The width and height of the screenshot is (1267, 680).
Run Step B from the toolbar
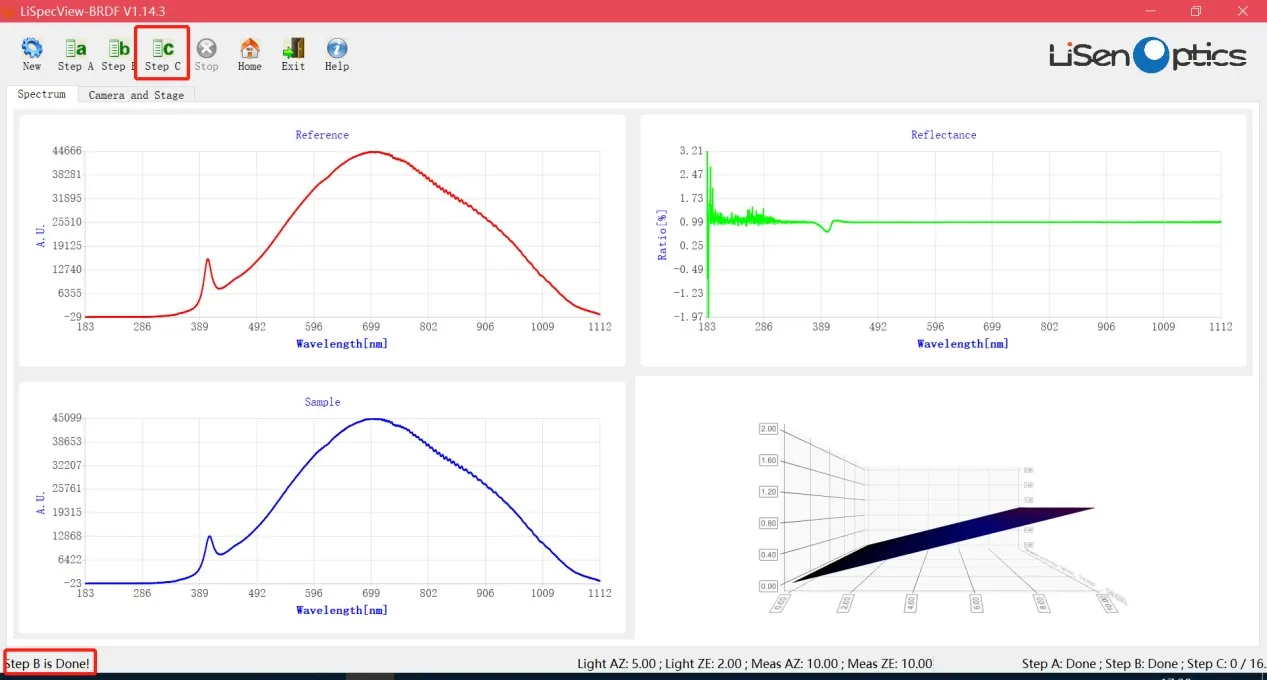(117, 54)
